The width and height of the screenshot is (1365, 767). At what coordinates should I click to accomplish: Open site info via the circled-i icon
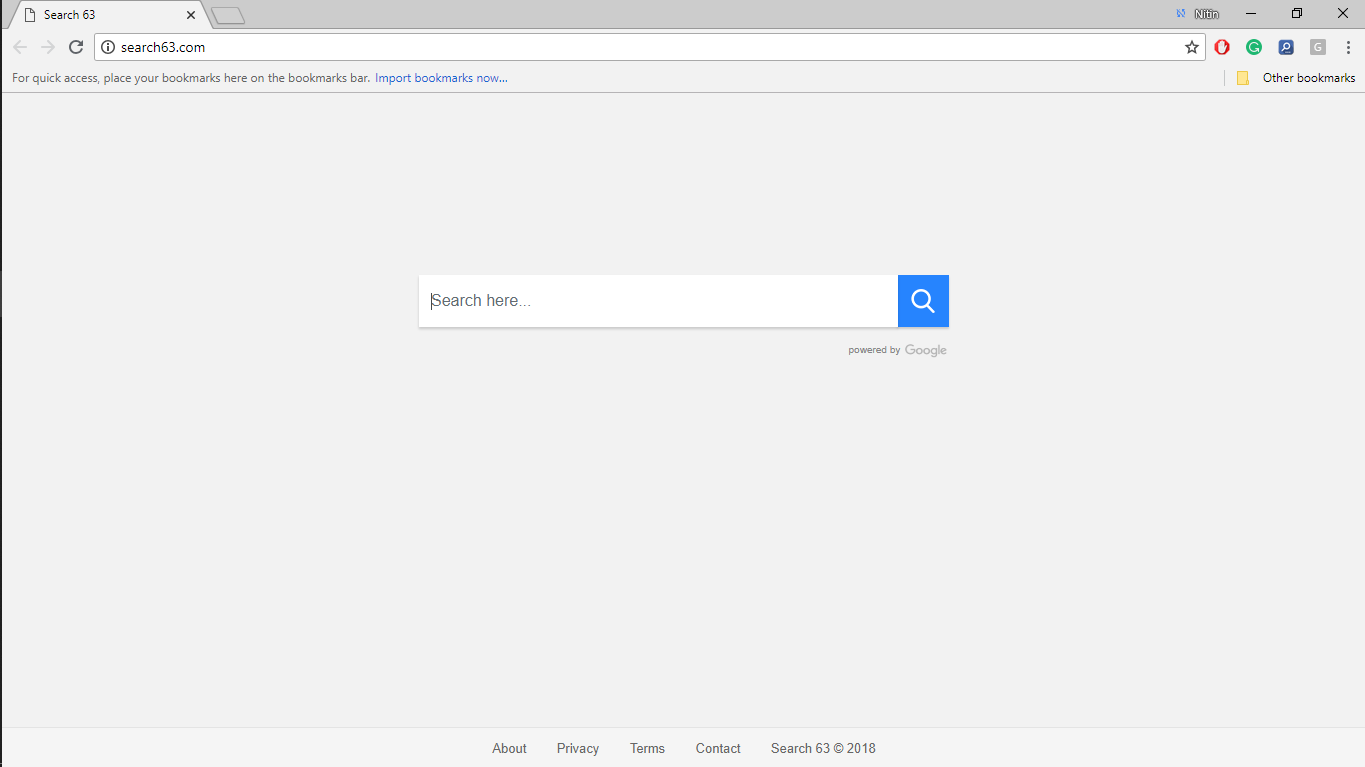click(x=106, y=46)
